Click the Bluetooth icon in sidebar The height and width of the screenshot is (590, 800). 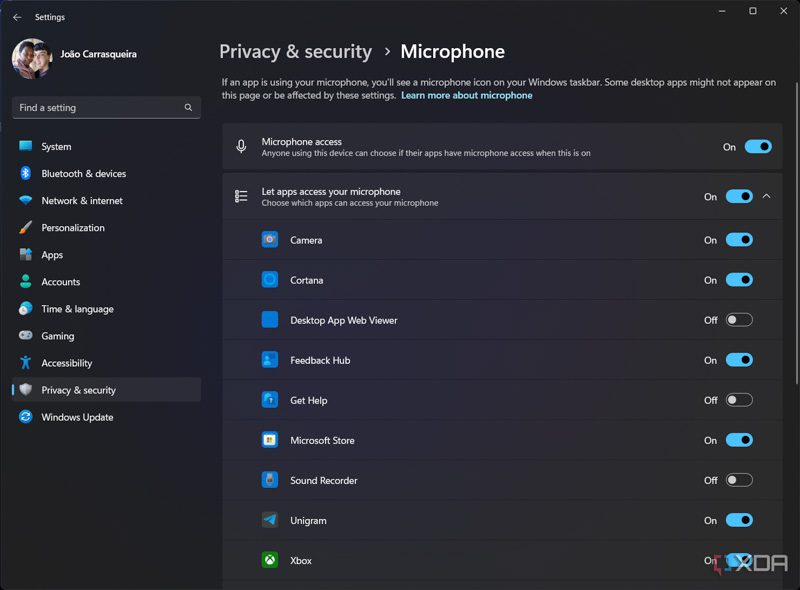tap(26, 173)
